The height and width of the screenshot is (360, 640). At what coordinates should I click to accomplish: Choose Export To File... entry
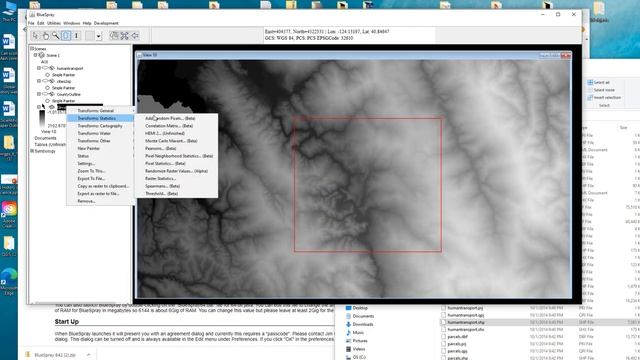[100, 179]
